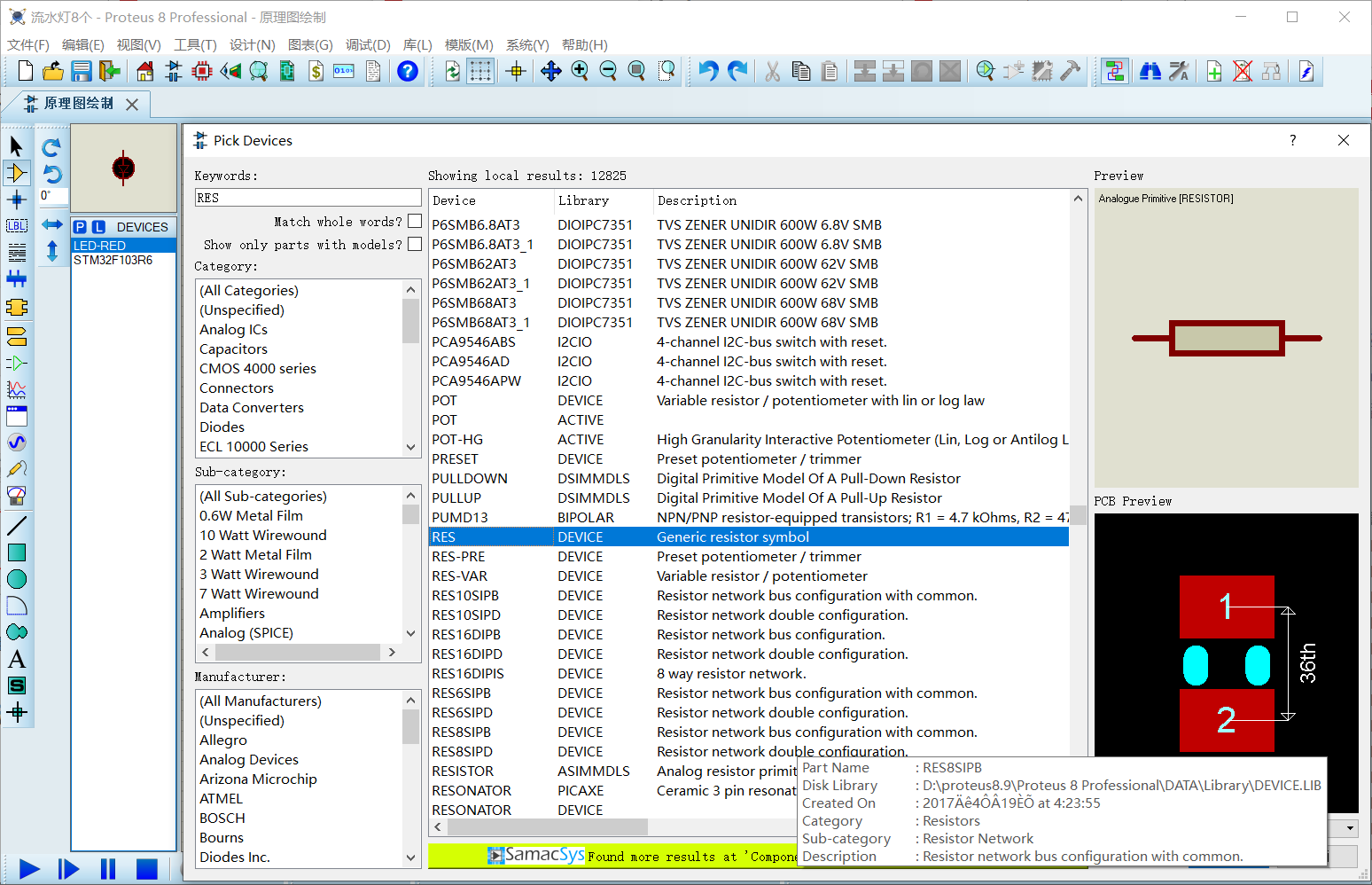This screenshot has width=1372, height=885.
Task: Click the New Sheet green plus icon
Action: (x=1214, y=71)
